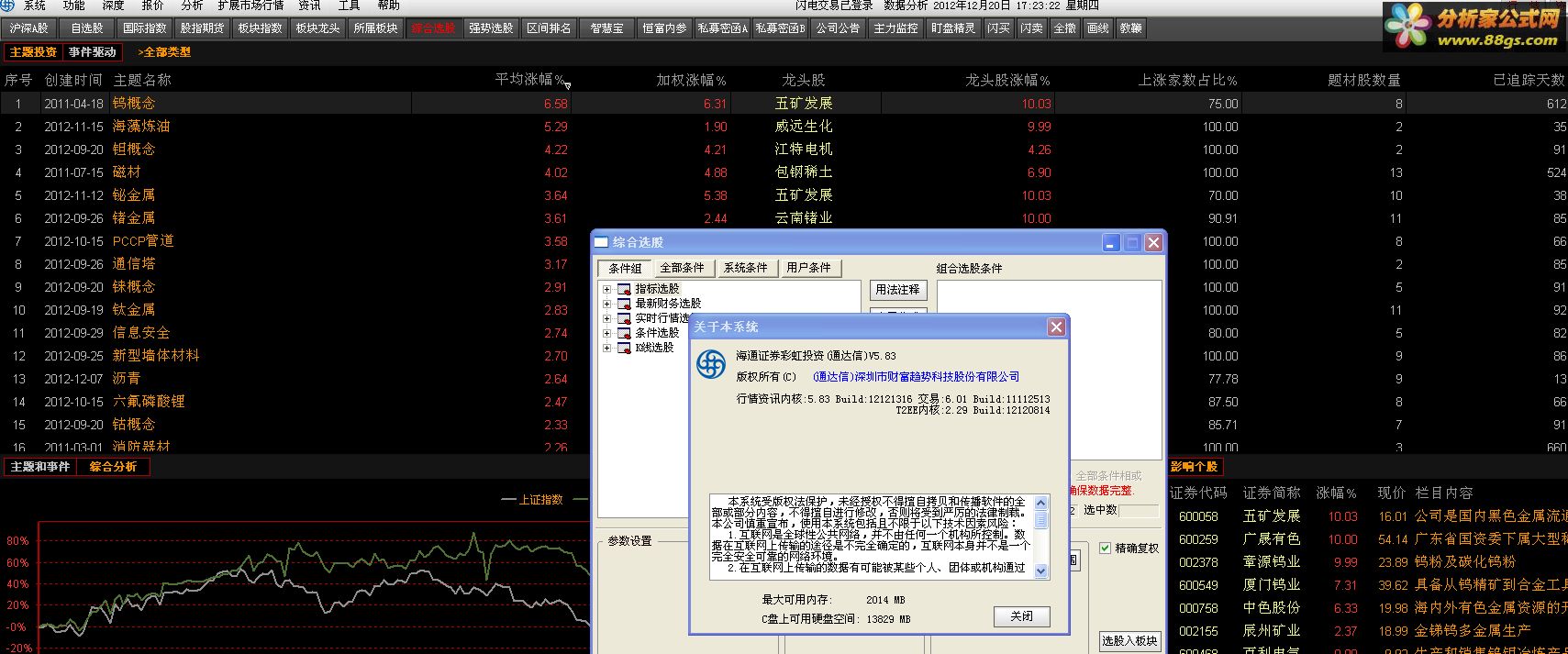The width and height of the screenshot is (1568, 654).
Task: Click the sort arrow beside 平均涨幅%
Action: (x=567, y=85)
